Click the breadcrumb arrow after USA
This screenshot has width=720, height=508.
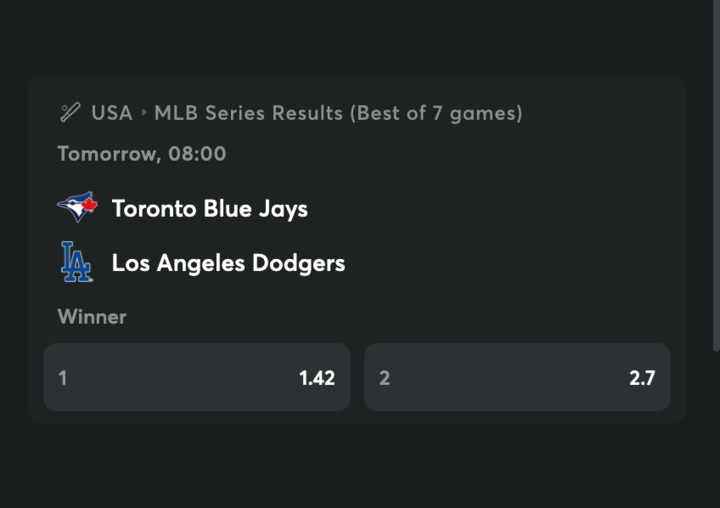pos(144,113)
